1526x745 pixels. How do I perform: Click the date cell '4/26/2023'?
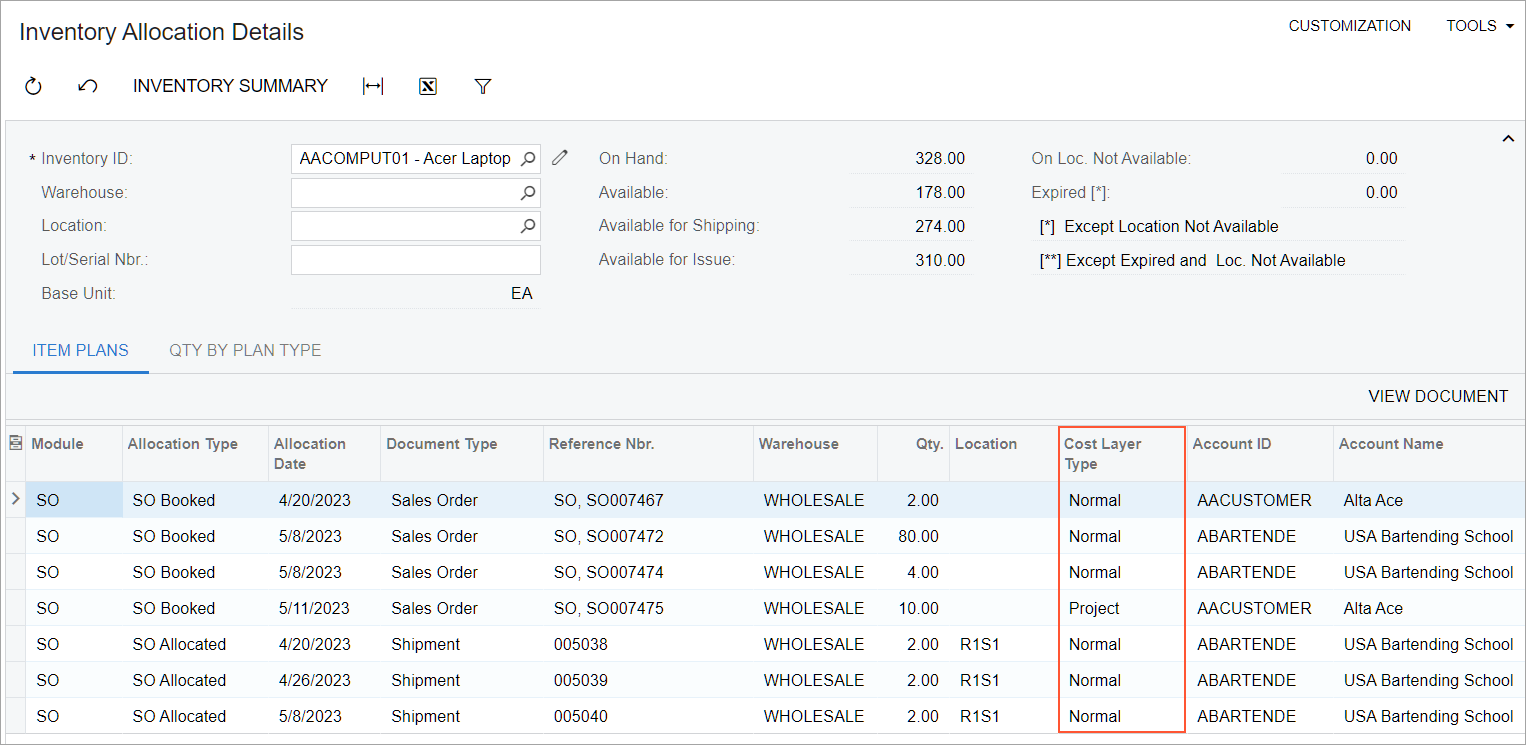[x=325, y=680]
